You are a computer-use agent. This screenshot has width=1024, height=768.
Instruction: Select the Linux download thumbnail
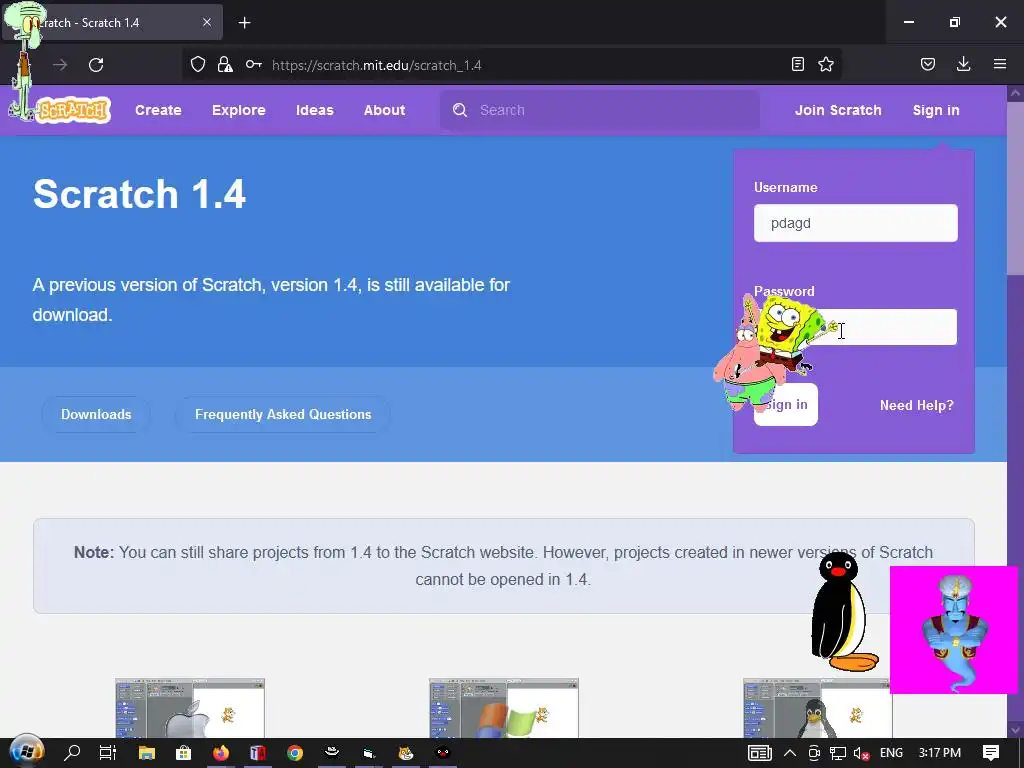click(817, 709)
